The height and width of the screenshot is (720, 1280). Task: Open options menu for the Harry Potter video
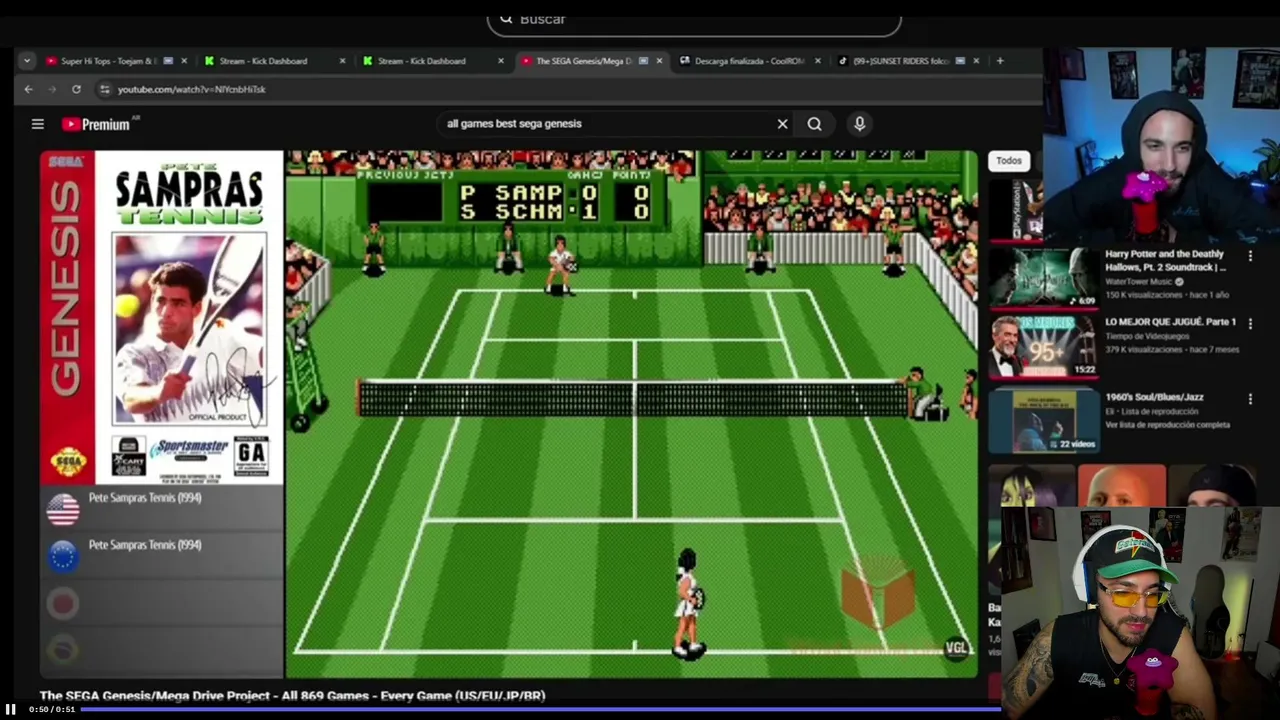(x=1250, y=257)
